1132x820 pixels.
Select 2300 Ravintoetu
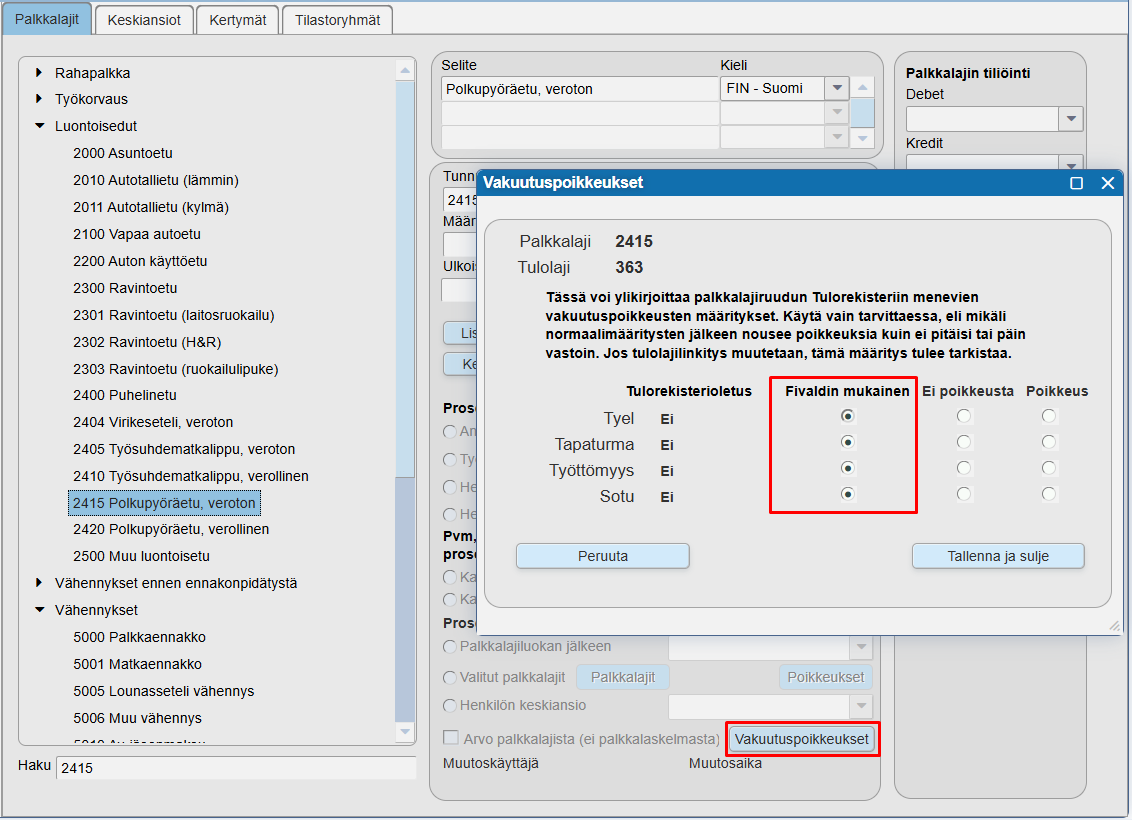(x=125, y=288)
